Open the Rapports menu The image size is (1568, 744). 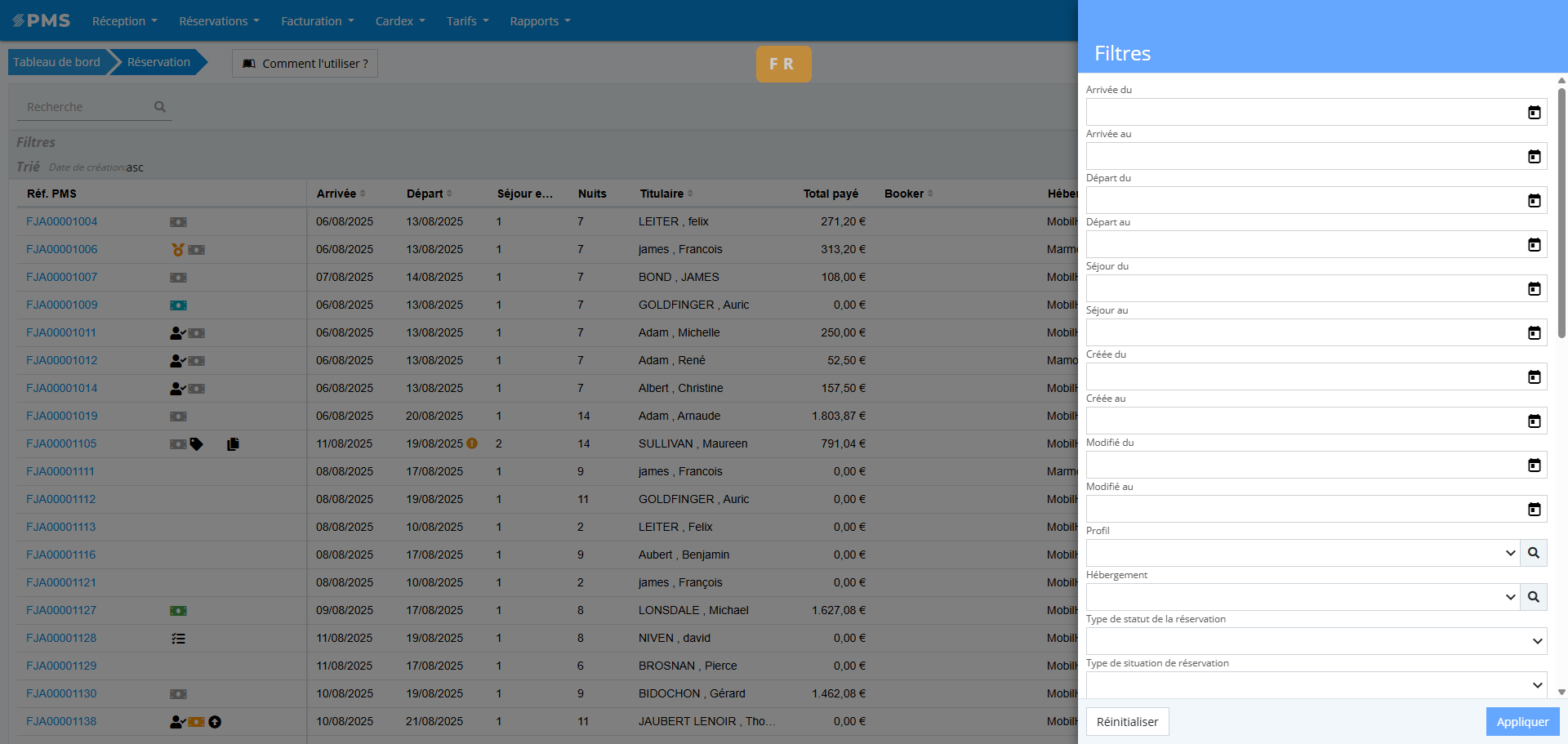click(x=540, y=21)
